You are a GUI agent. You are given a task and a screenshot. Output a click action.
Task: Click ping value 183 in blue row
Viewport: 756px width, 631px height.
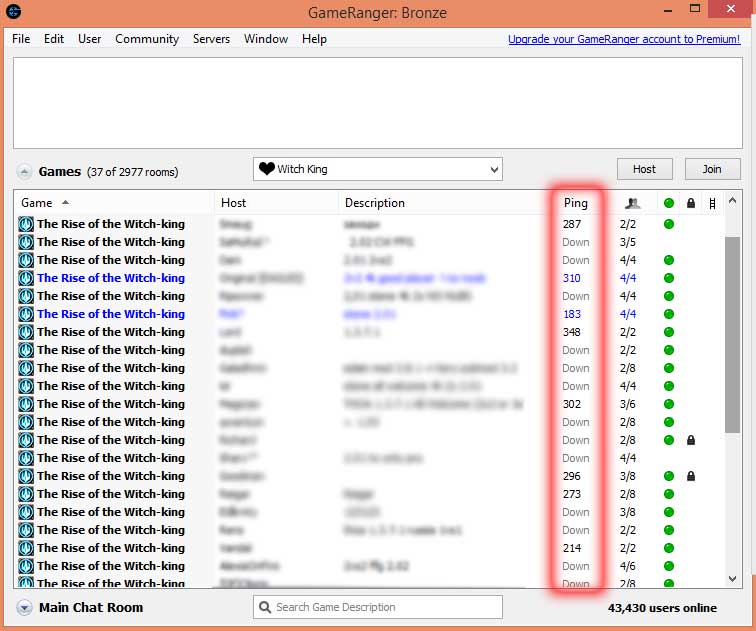(x=571, y=314)
